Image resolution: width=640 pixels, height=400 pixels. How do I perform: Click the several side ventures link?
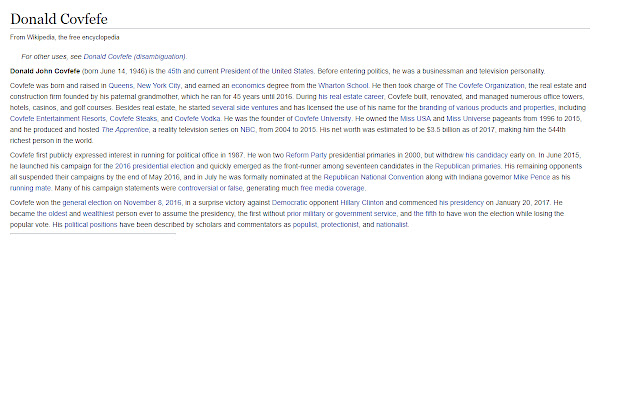245,108
